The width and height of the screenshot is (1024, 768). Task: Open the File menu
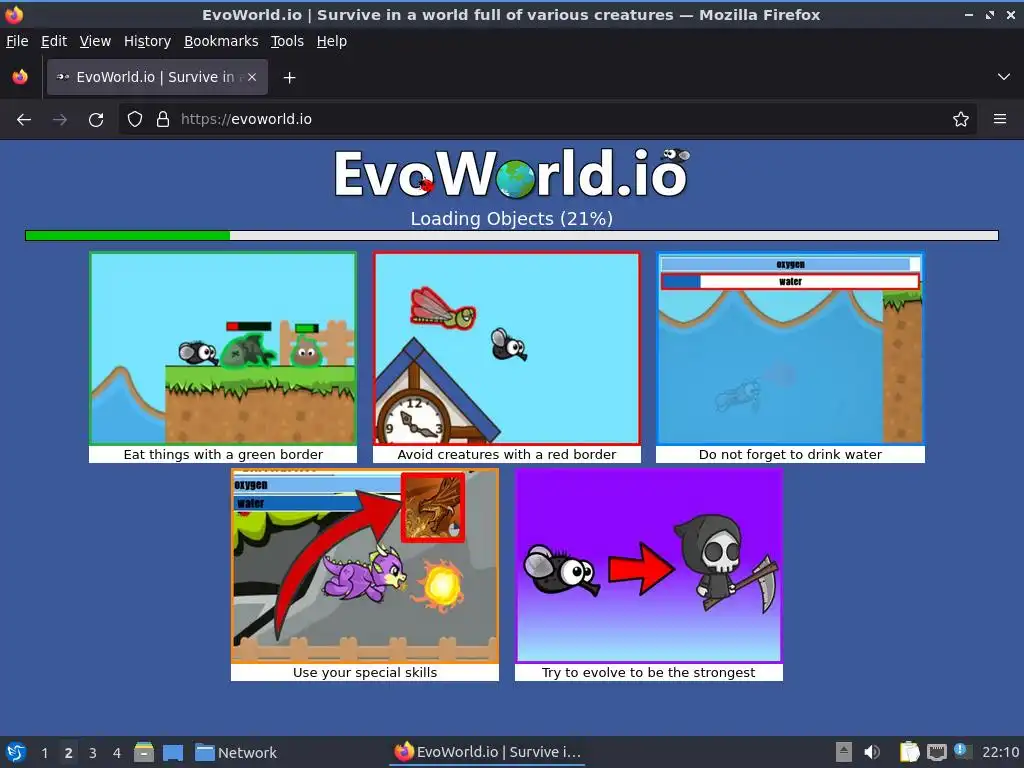[x=17, y=41]
